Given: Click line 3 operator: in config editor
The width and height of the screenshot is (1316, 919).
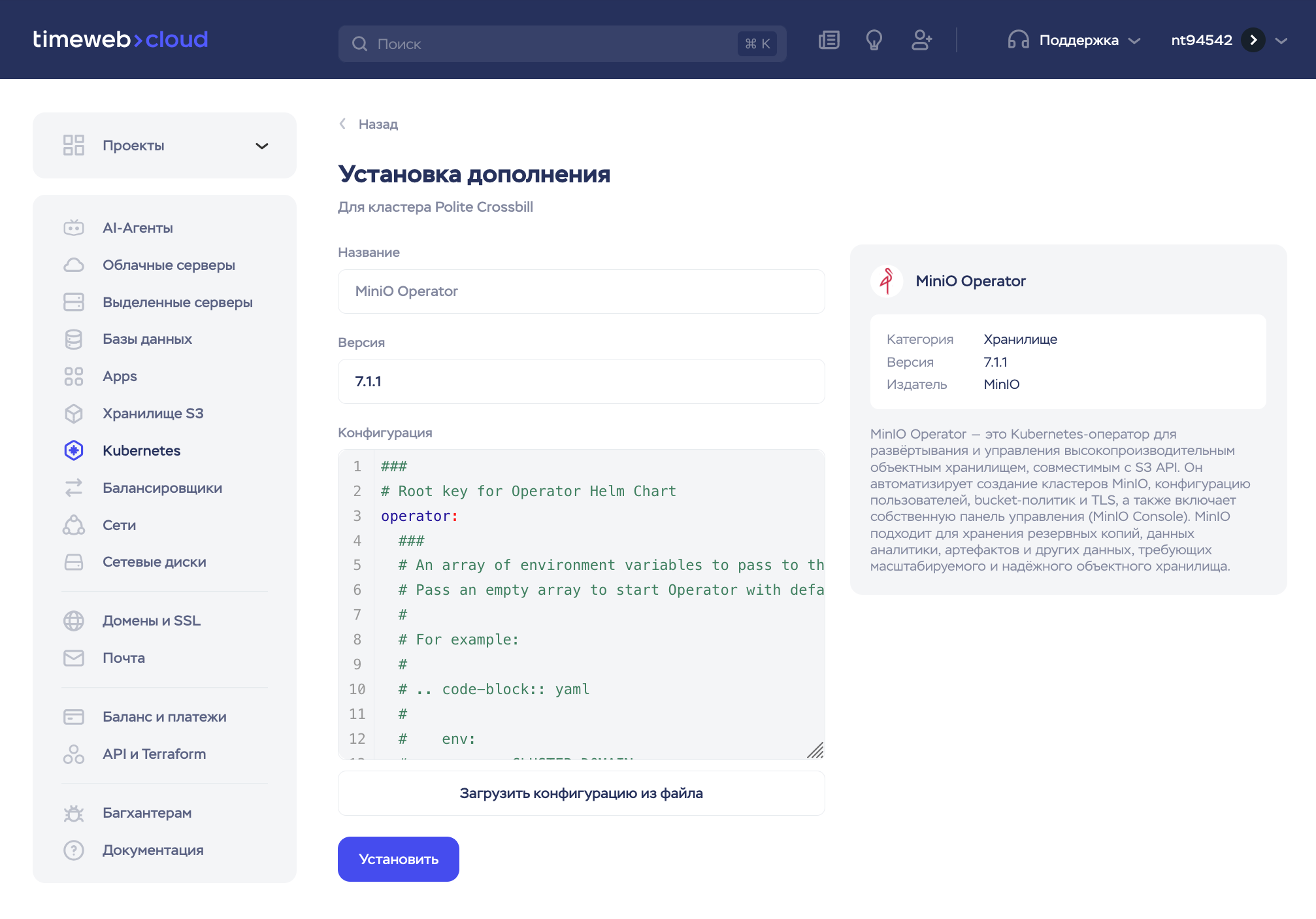Looking at the screenshot, I should click(419, 516).
